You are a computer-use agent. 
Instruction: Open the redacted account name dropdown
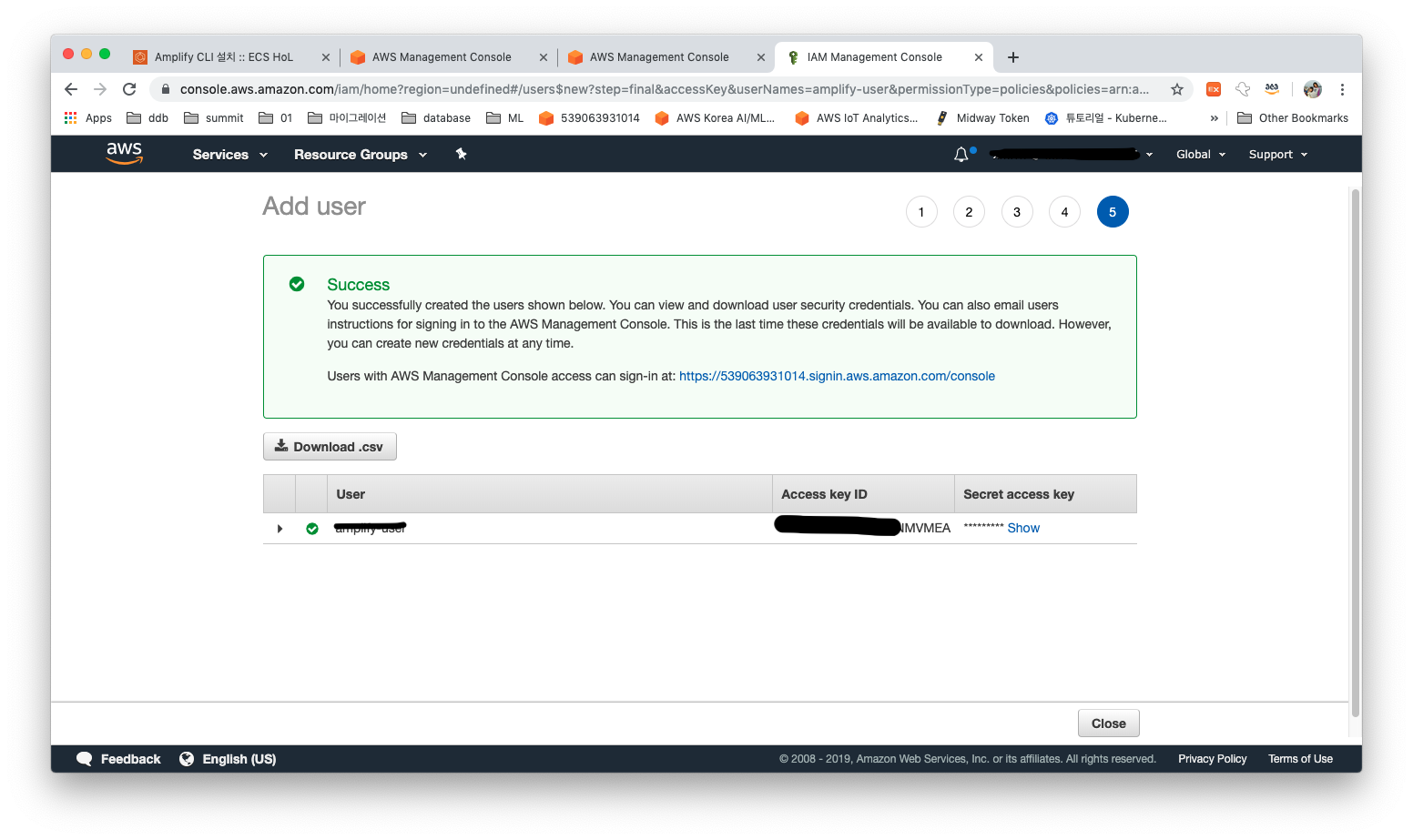(x=1072, y=155)
